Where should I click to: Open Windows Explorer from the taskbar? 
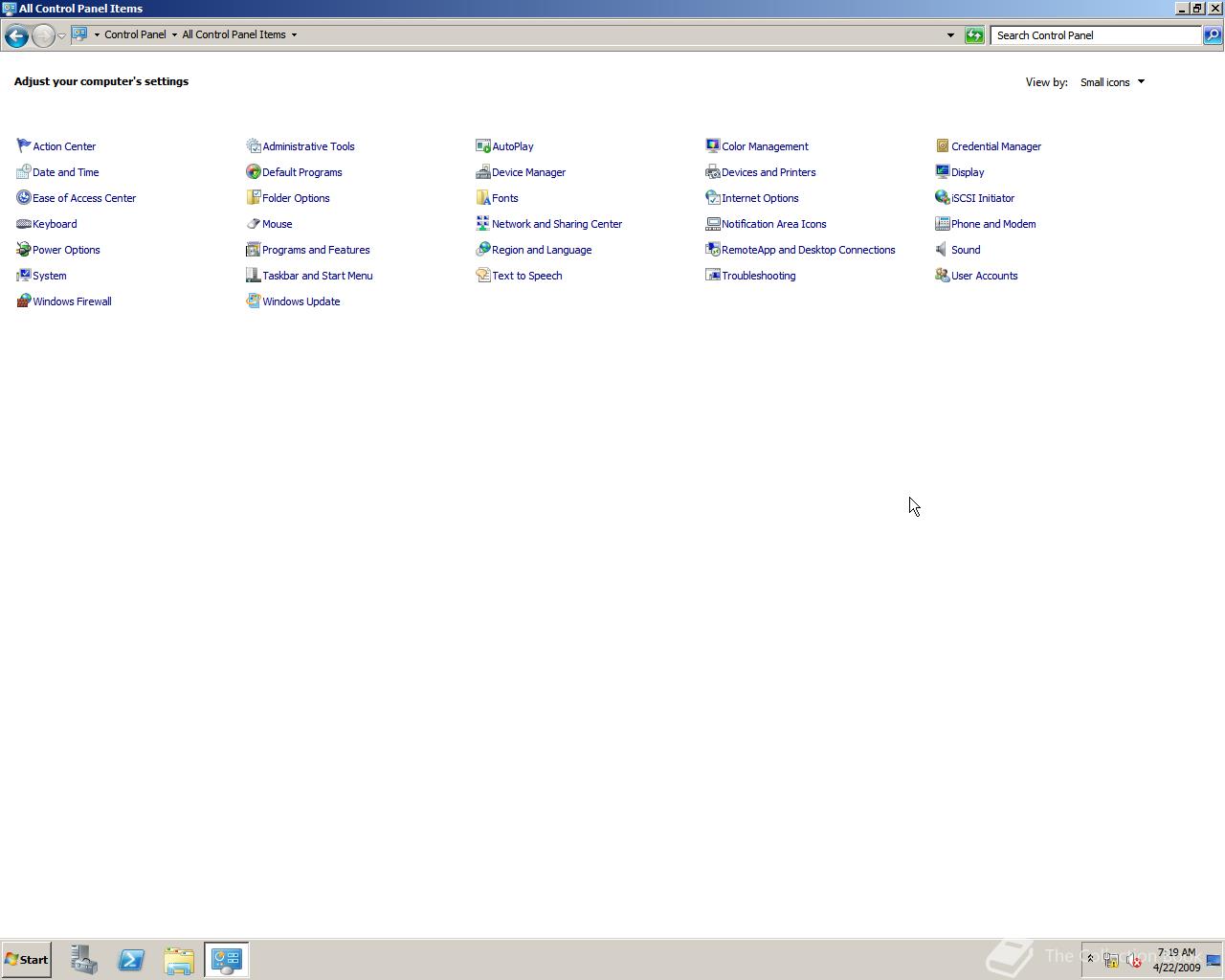(x=179, y=960)
